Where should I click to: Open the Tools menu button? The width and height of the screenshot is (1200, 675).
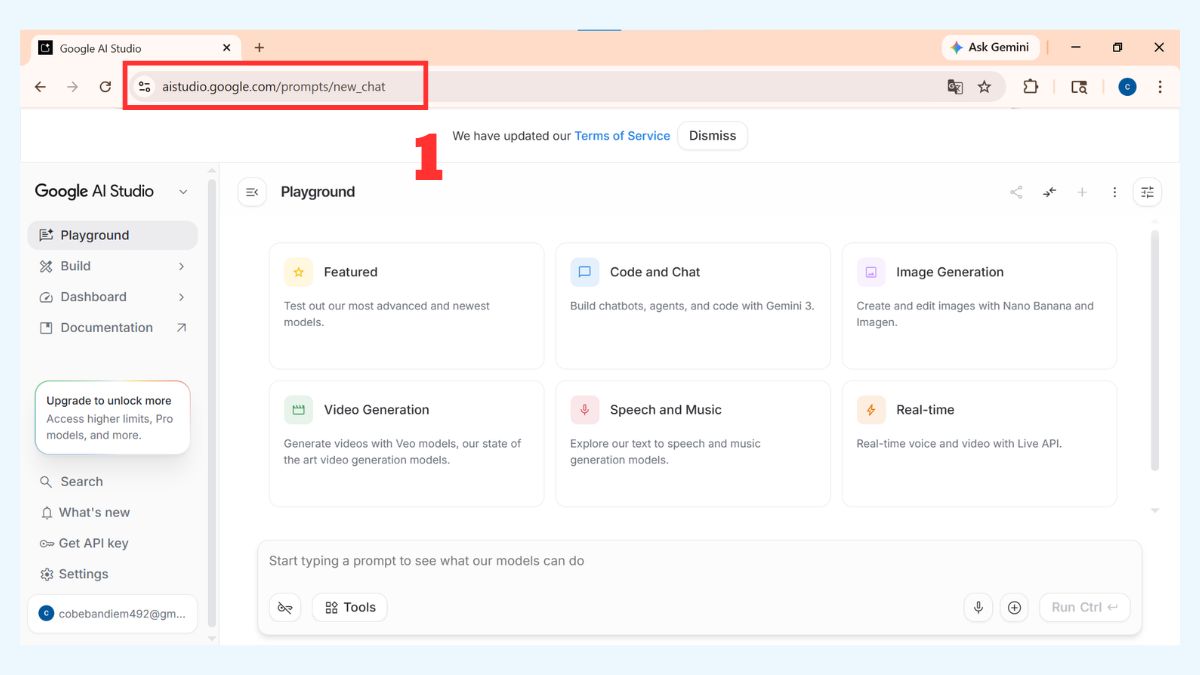tap(350, 607)
